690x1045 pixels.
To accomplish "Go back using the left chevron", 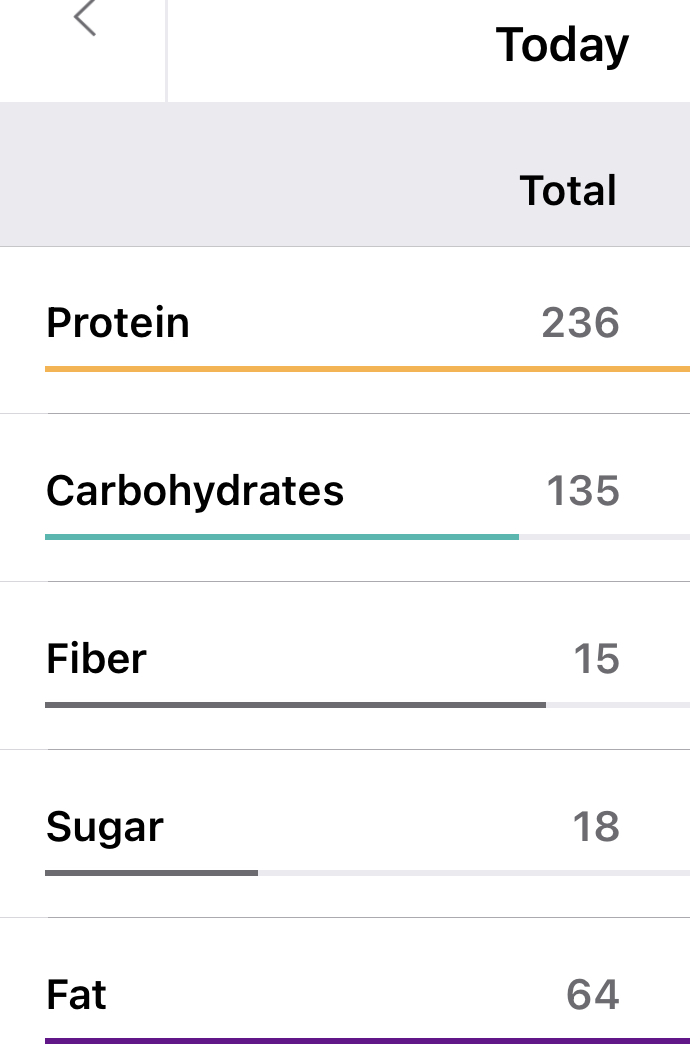I will 85,18.
